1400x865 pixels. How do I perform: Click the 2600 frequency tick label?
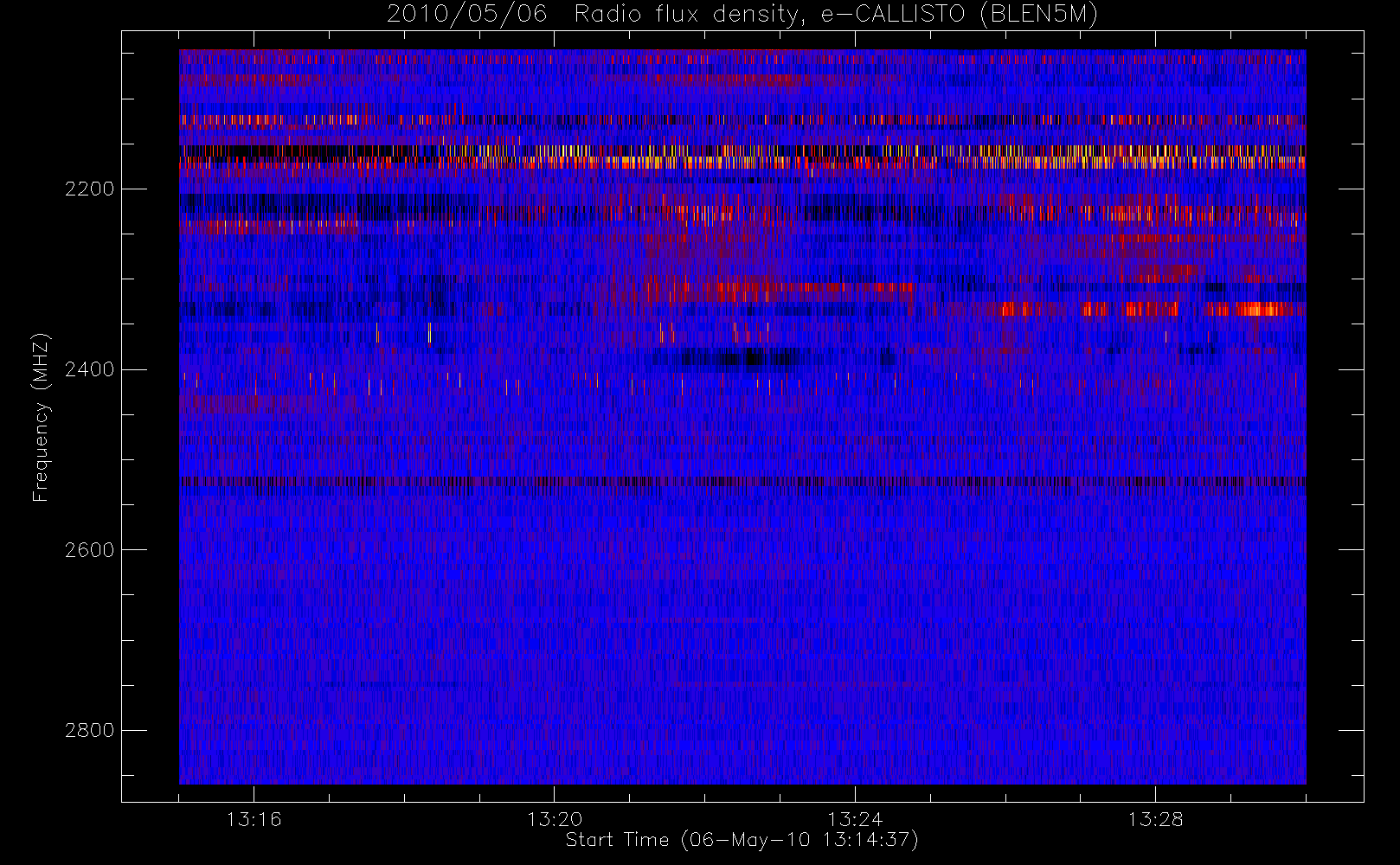(x=89, y=550)
